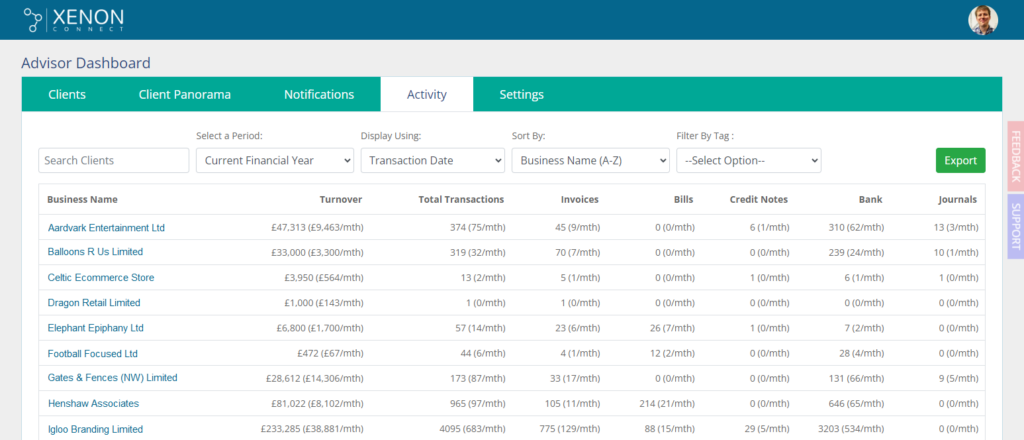The height and width of the screenshot is (440, 1024).
Task: Switch to the Clients tab
Action: 67,95
